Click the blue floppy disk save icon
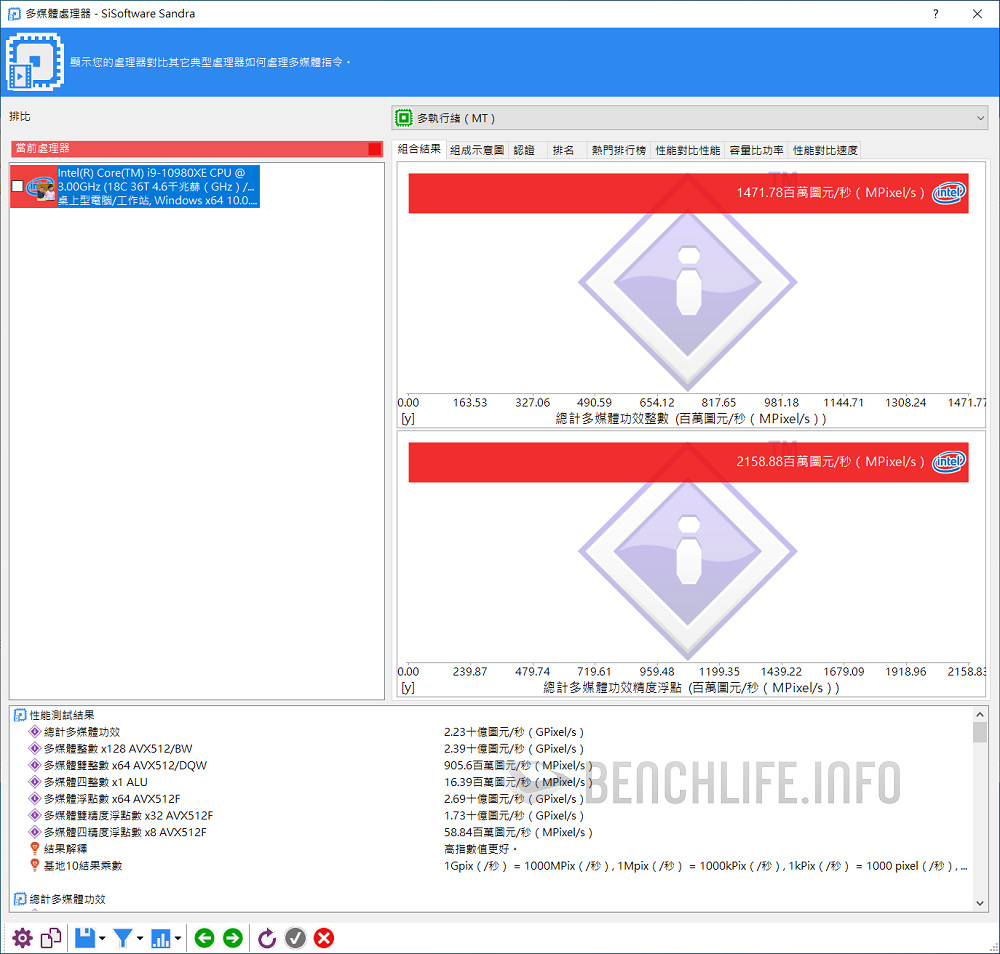 click(x=85, y=938)
